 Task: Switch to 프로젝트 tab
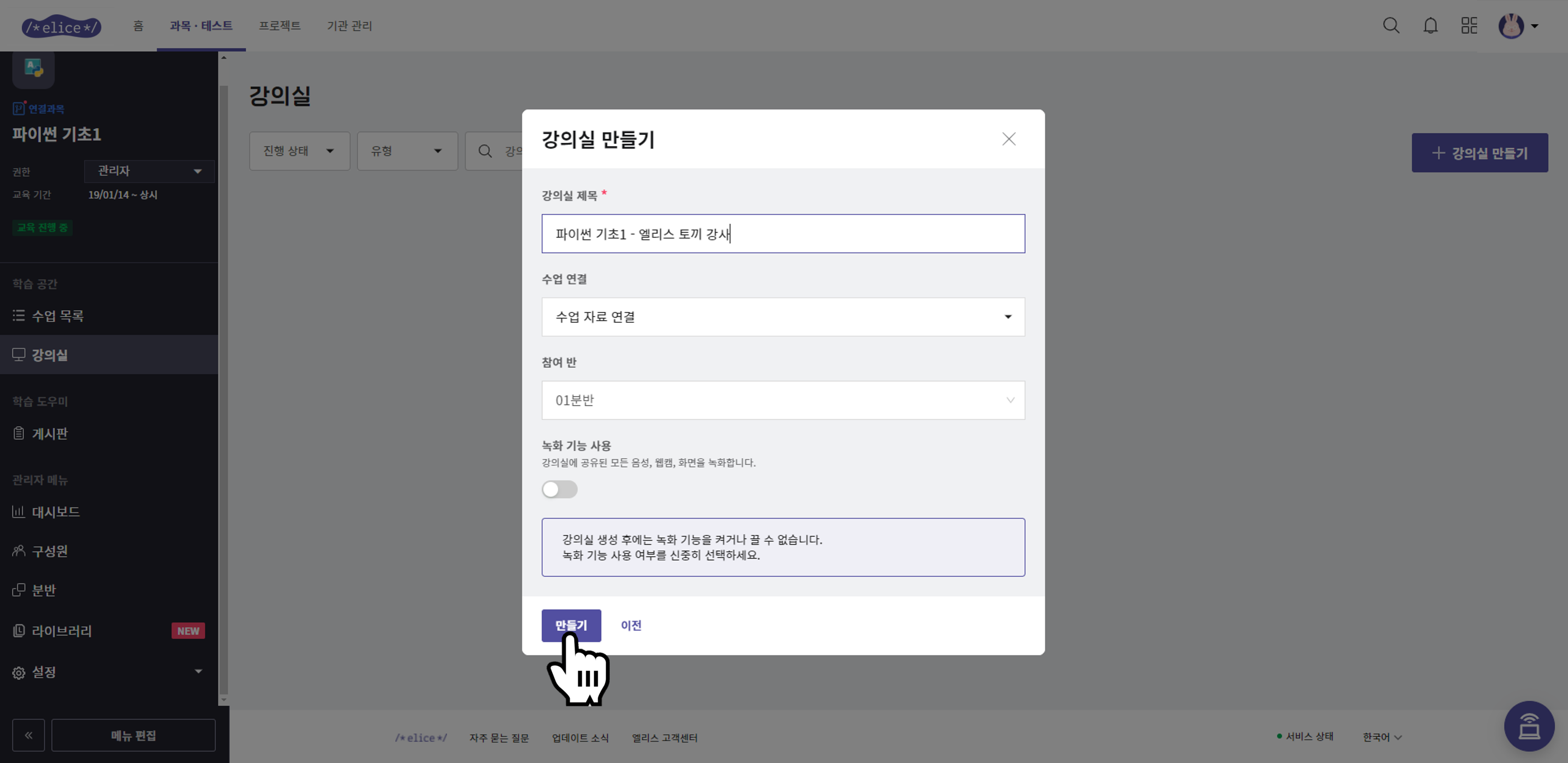[x=279, y=26]
